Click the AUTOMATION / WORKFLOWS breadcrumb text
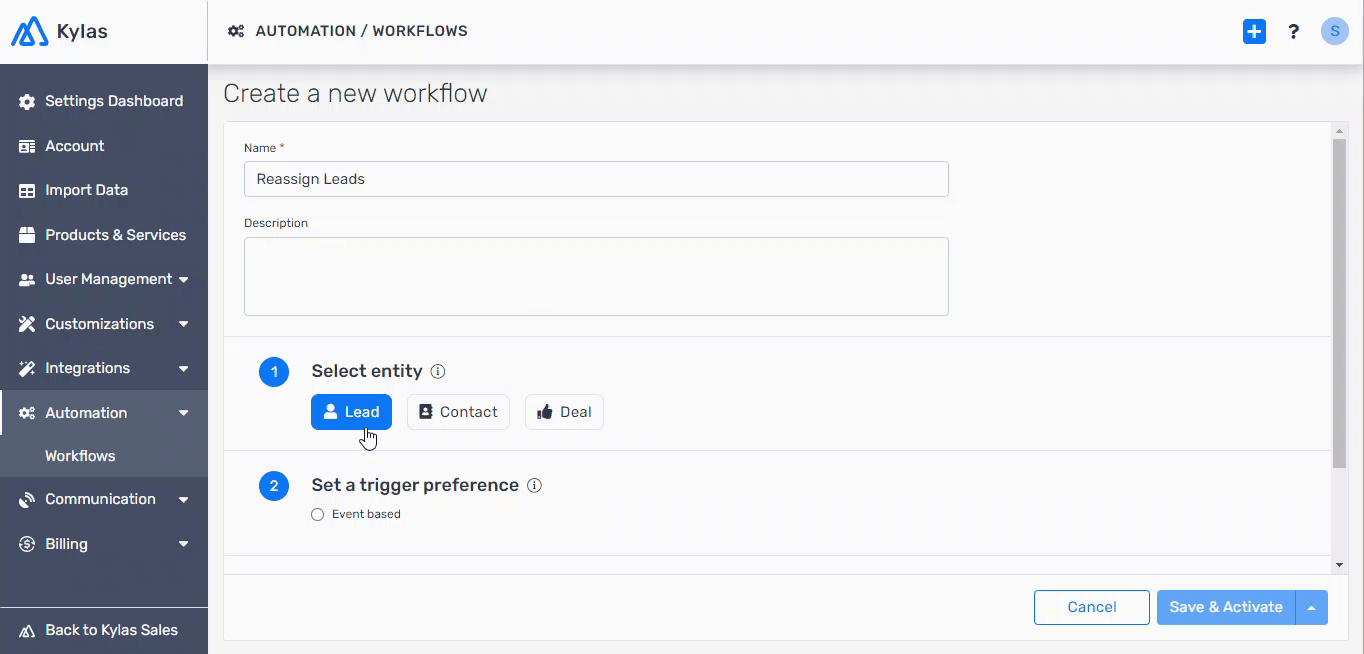The height and width of the screenshot is (654, 1364). point(362,31)
